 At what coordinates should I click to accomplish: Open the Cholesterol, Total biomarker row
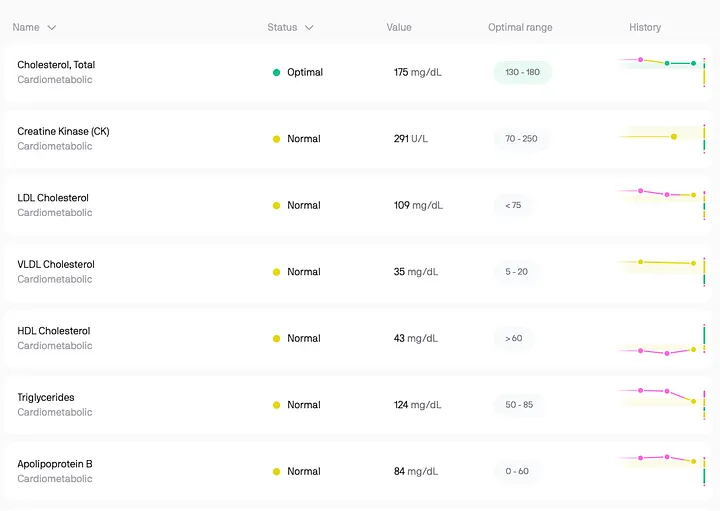[x=56, y=65]
